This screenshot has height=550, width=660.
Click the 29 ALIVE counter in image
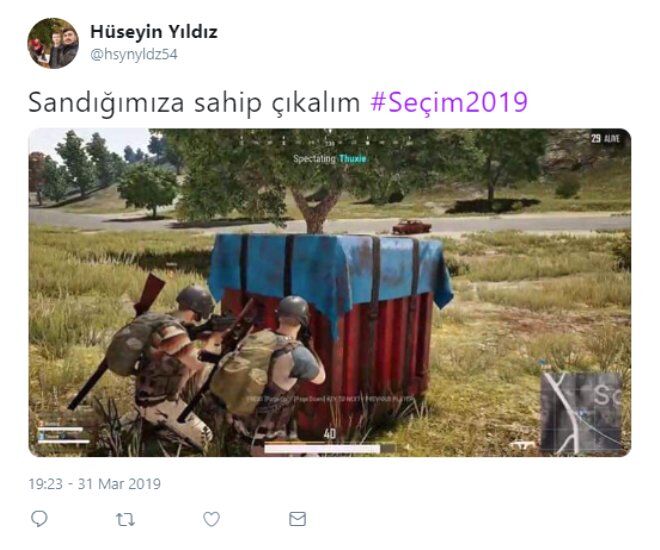click(605, 138)
